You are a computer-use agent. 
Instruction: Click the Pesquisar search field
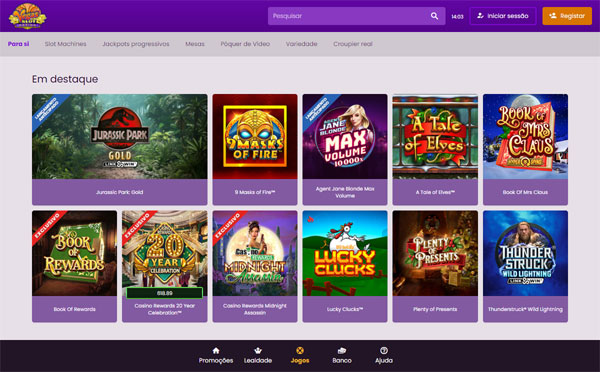tap(356, 16)
